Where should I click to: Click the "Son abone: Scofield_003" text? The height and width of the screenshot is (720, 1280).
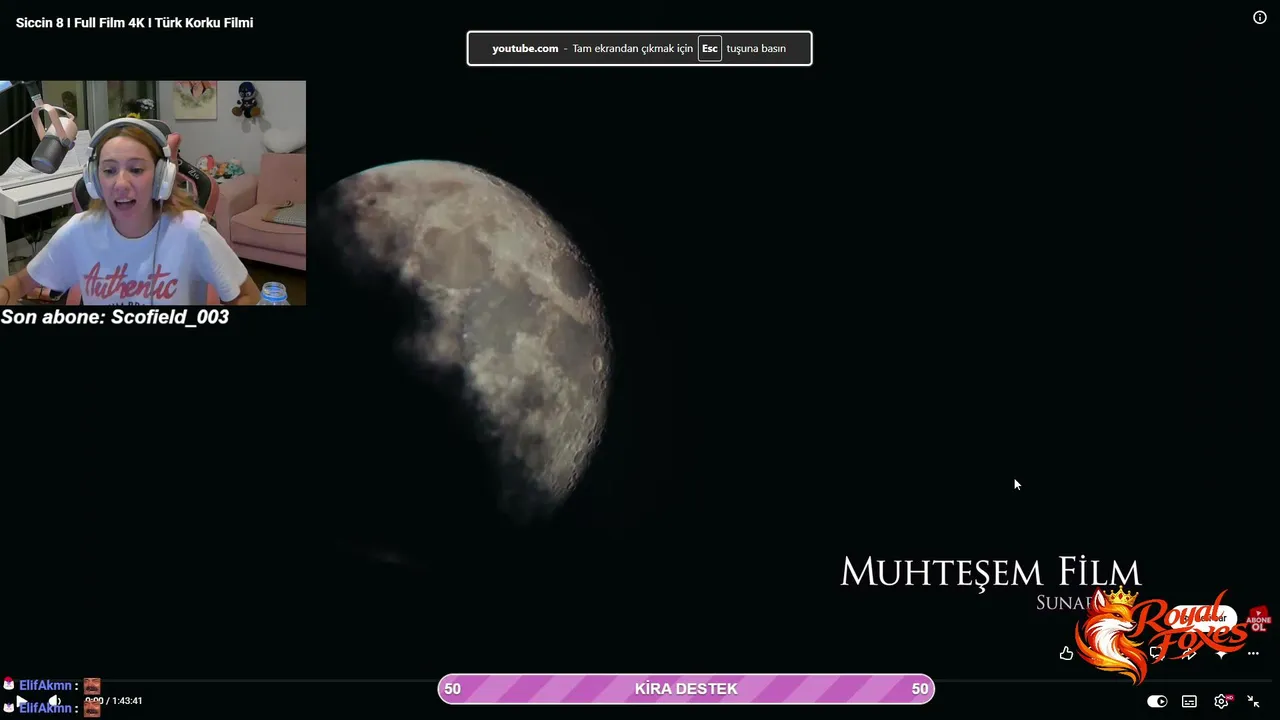tap(115, 317)
